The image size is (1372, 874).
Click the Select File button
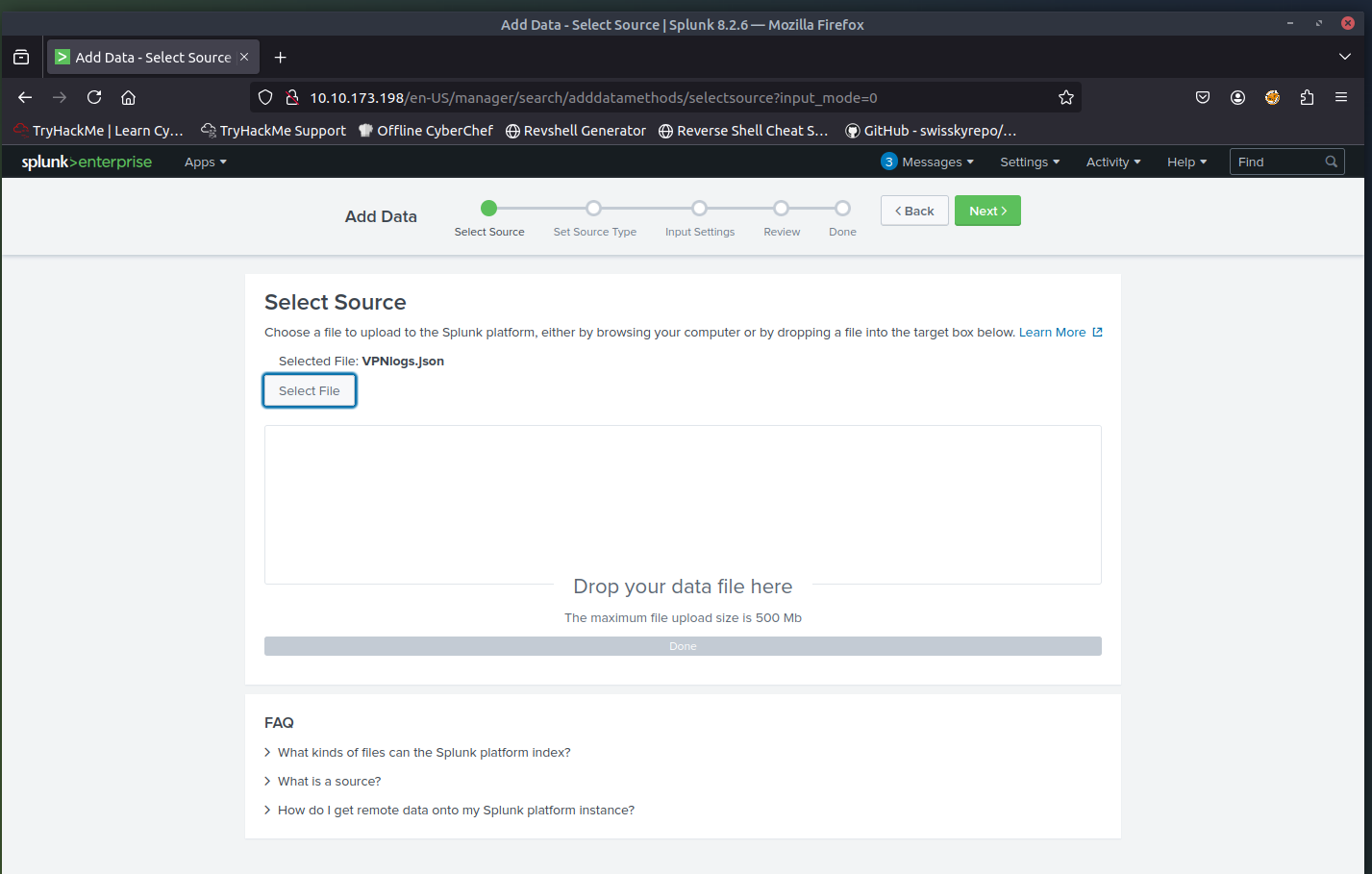(310, 390)
